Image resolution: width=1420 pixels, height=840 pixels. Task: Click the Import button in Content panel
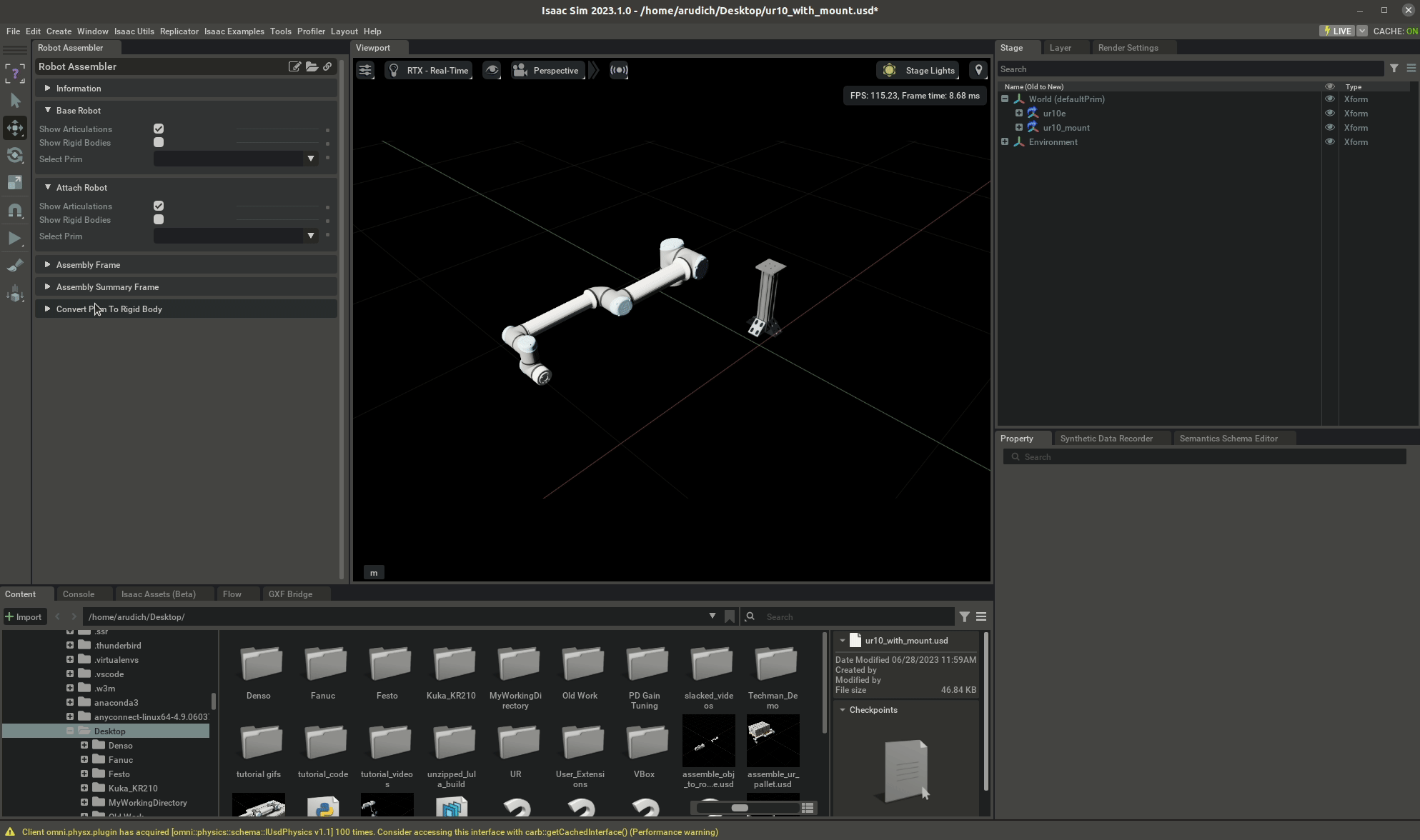pos(24,616)
